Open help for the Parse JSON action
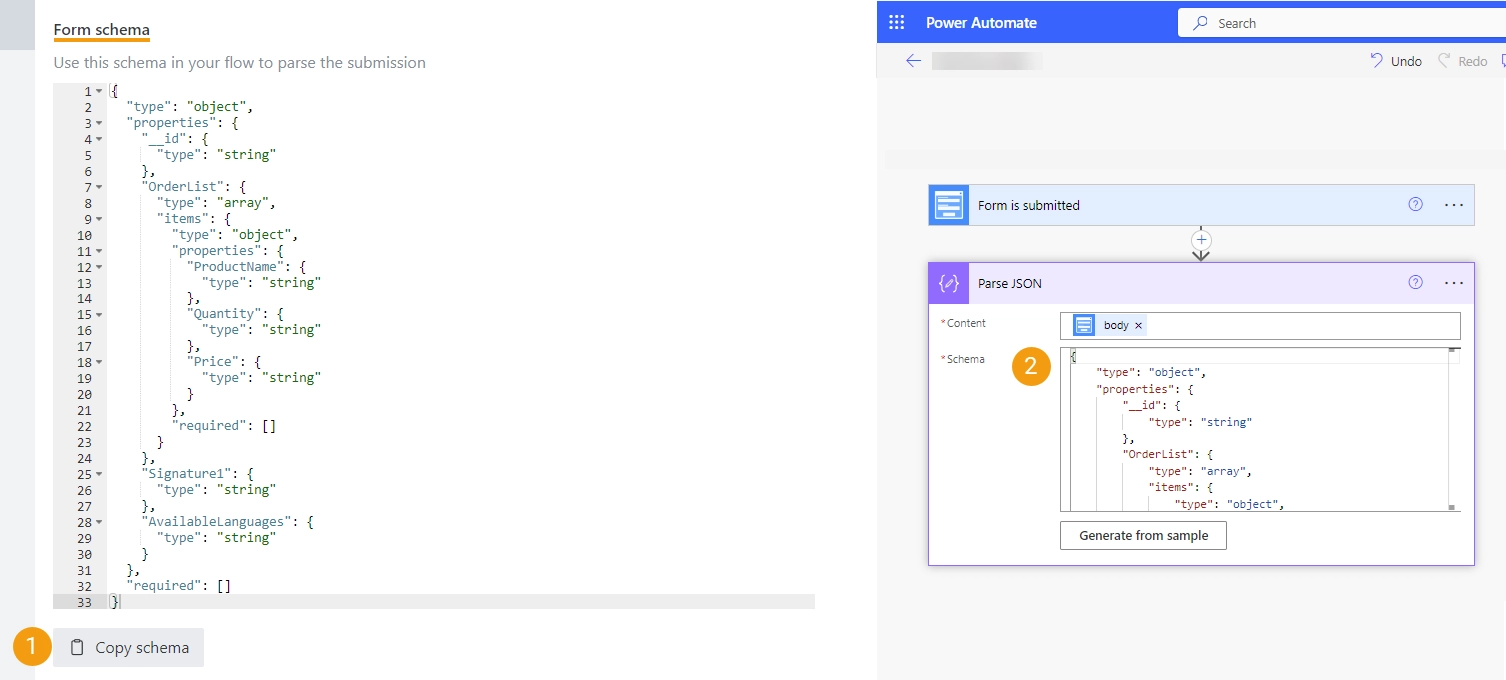Viewport: 1506px width, 680px height. click(1415, 283)
